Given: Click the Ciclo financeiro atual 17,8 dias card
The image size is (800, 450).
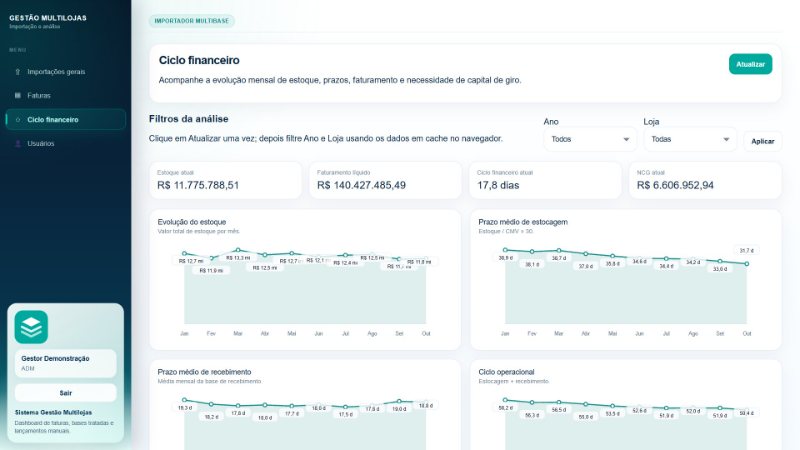Looking at the screenshot, I should 545,180.
